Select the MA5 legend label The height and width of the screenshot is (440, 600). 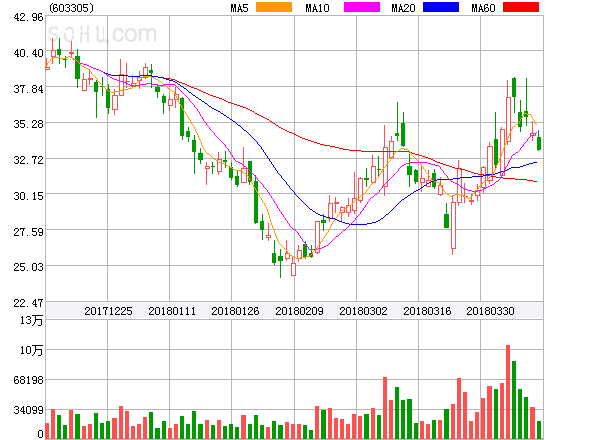point(239,8)
